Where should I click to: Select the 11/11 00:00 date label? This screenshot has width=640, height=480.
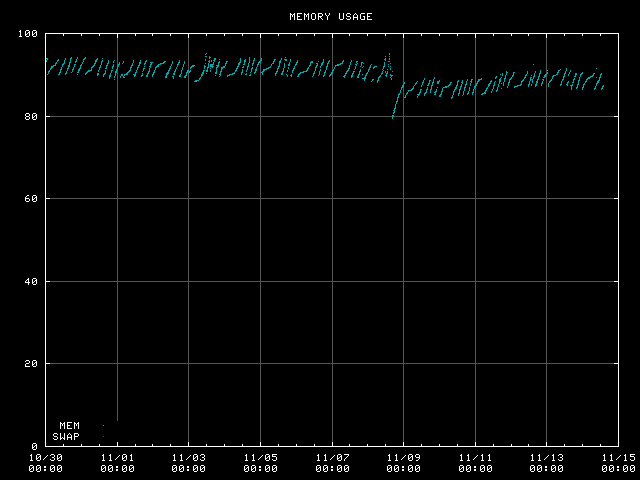(x=475, y=462)
